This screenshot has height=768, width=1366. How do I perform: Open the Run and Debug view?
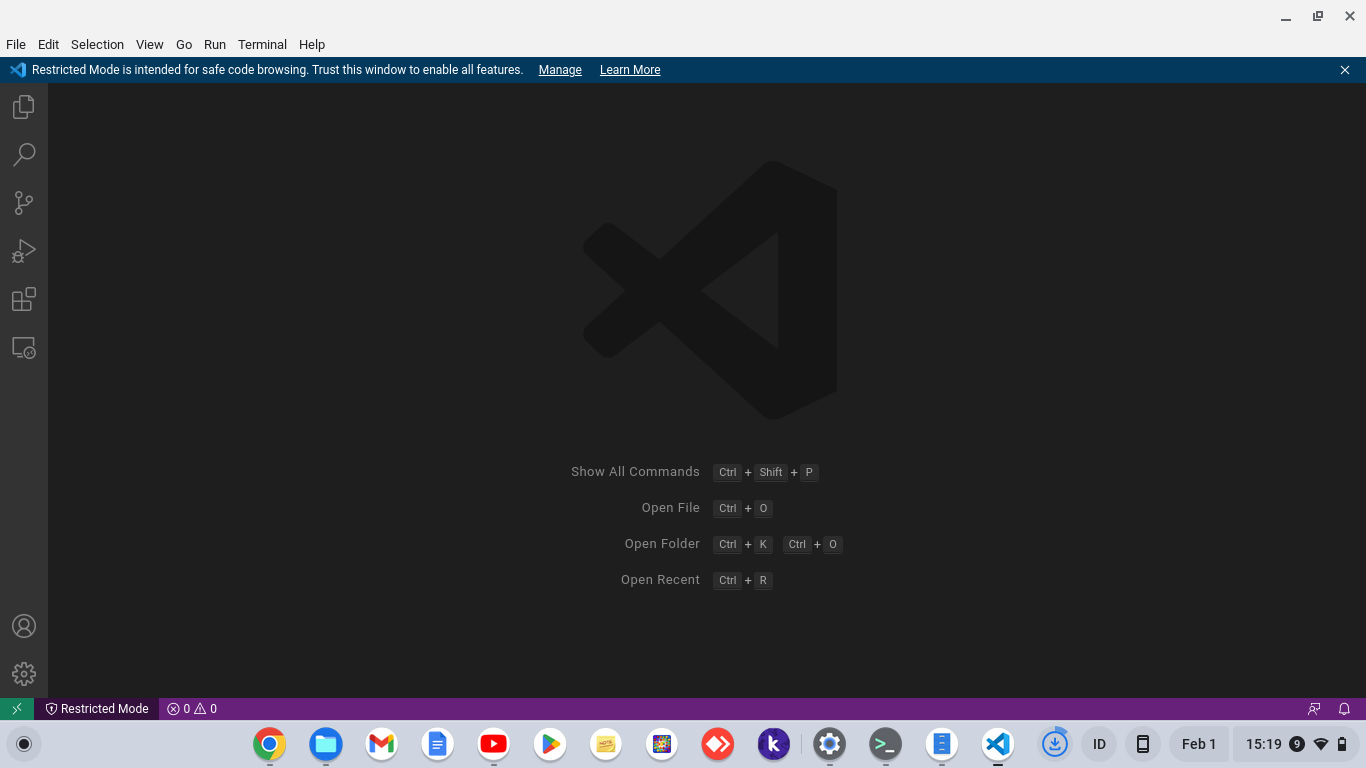tap(24, 251)
